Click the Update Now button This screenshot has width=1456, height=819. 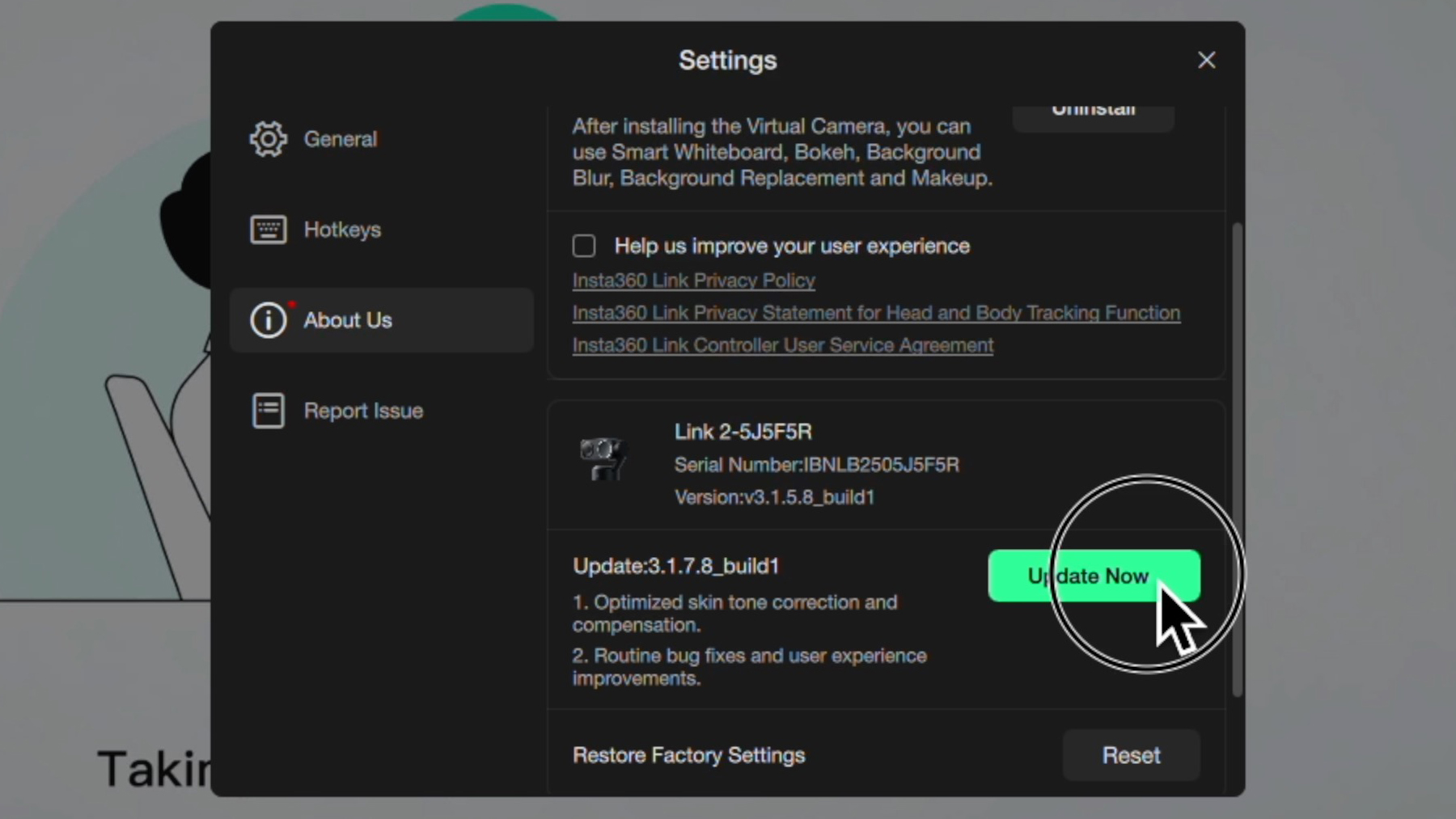point(1094,576)
